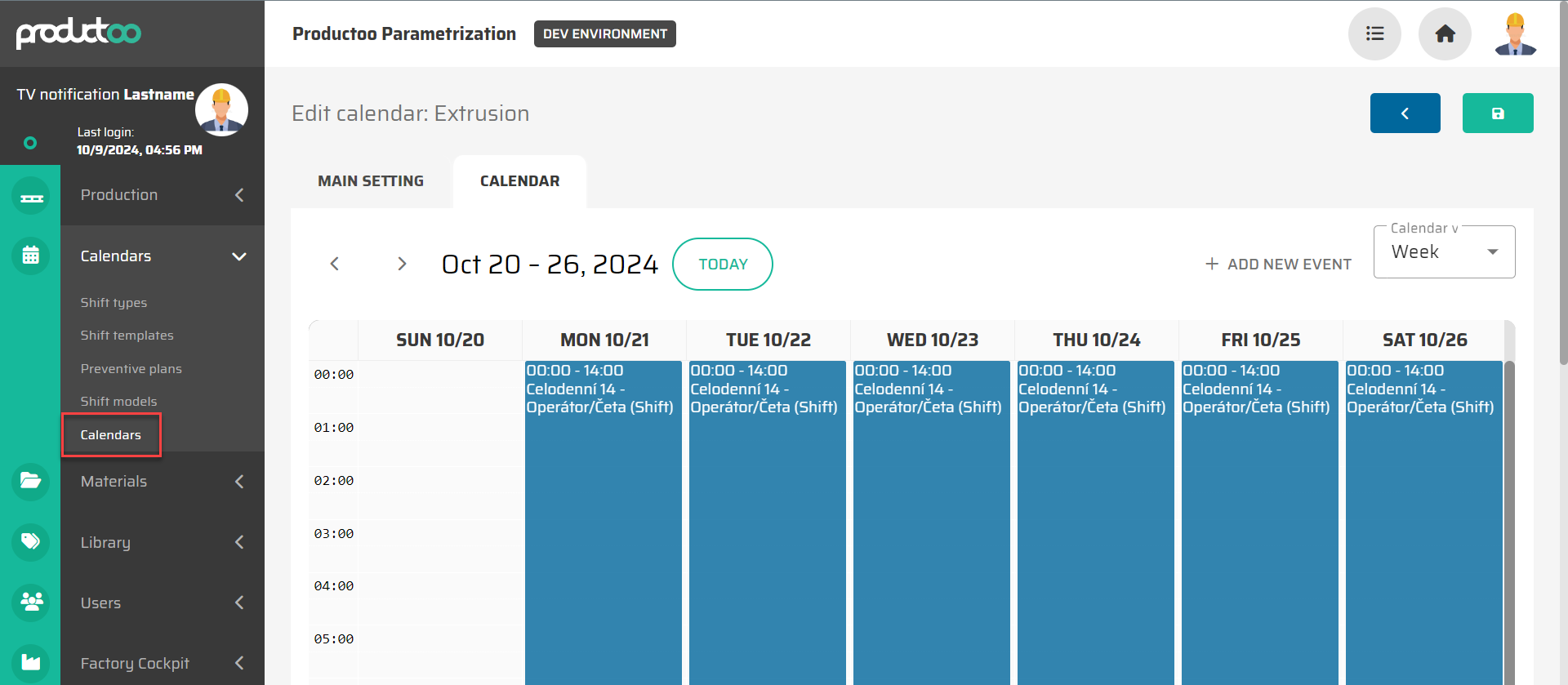Click the save calendar floppy disk icon

1497,113
